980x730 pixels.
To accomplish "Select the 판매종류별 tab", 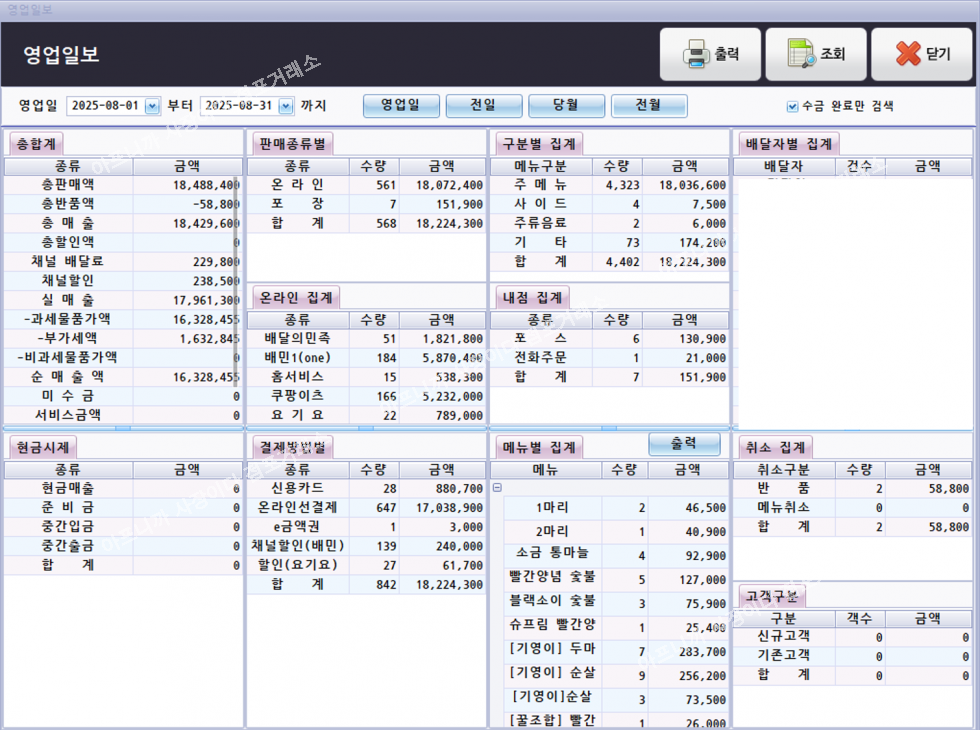I will coord(293,142).
